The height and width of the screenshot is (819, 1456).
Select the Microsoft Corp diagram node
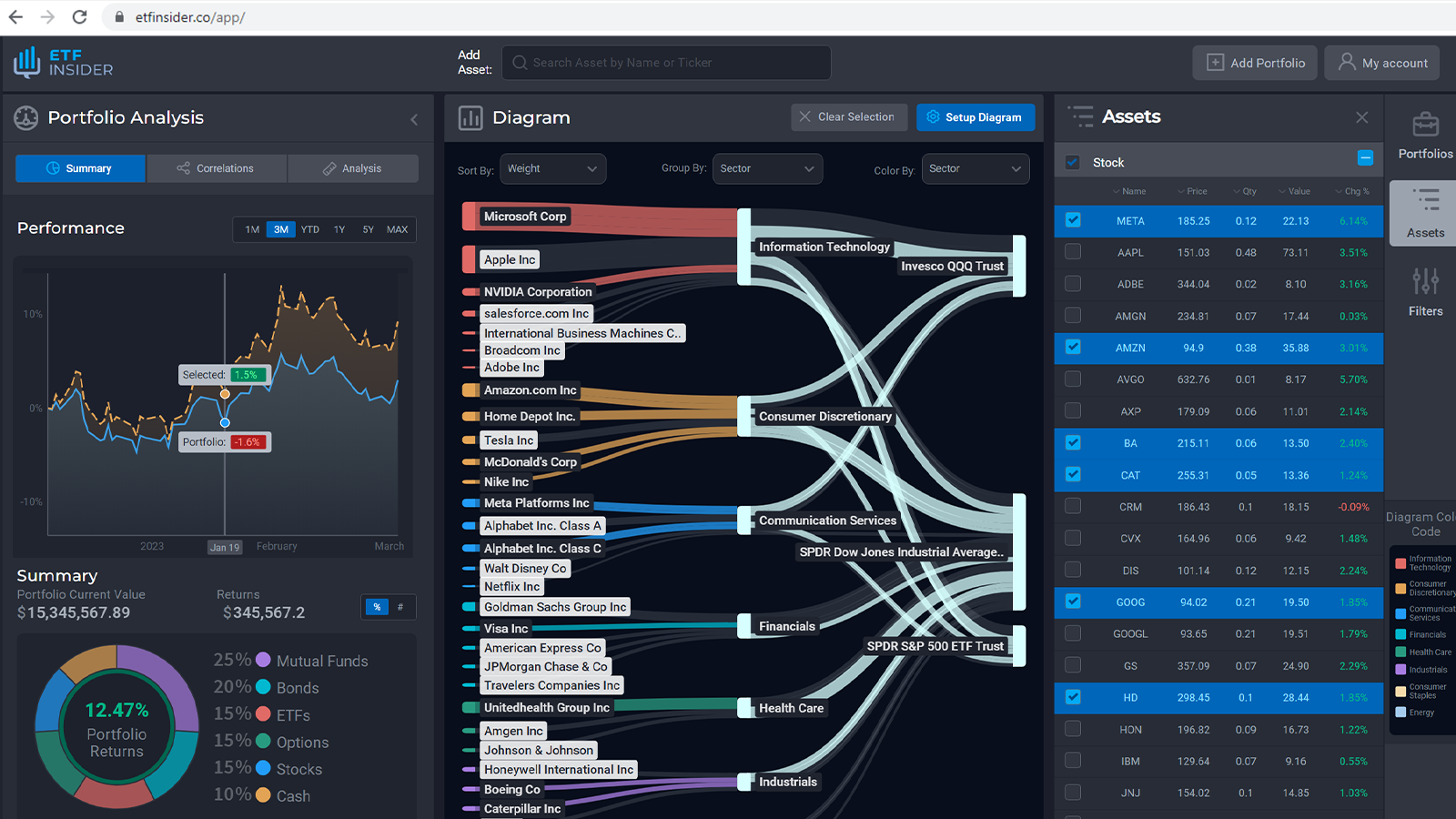pyautogui.click(x=525, y=216)
